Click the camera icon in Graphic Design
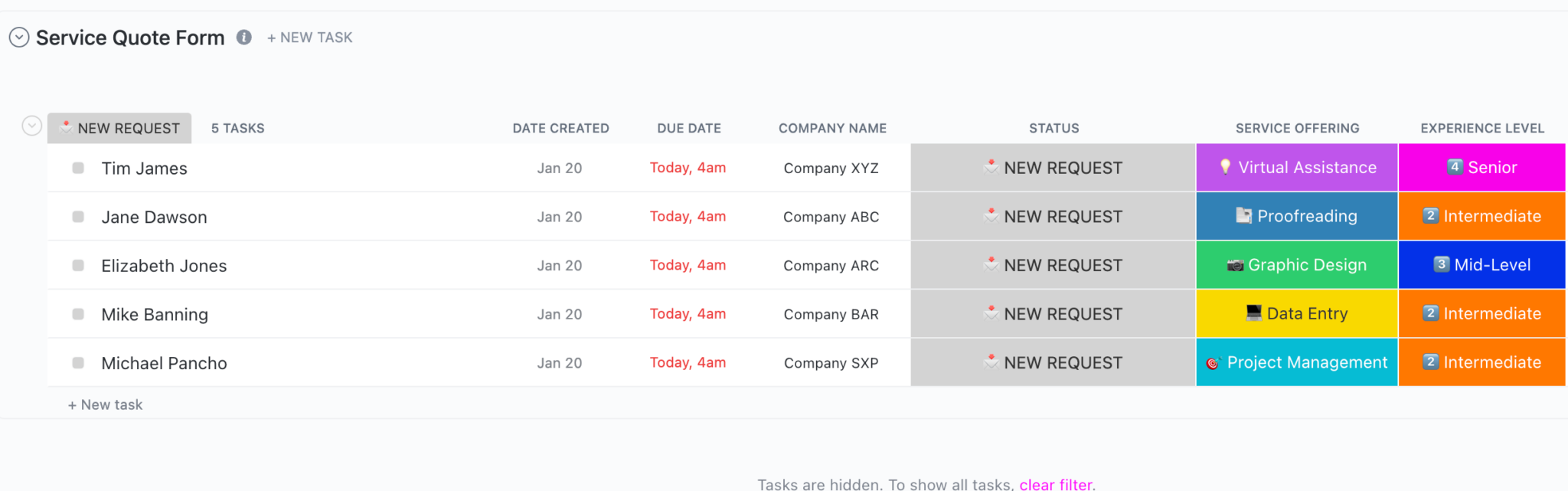The image size is (1568, 491). (1235, 265)
